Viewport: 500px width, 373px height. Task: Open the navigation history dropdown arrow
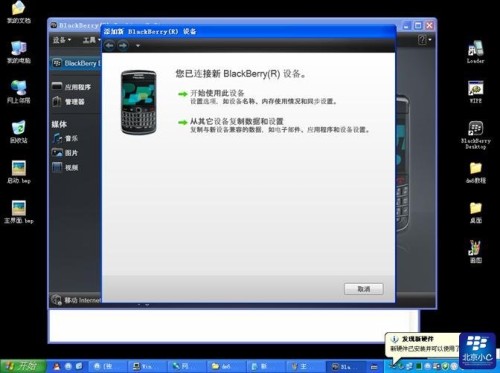tap(138, 46)
